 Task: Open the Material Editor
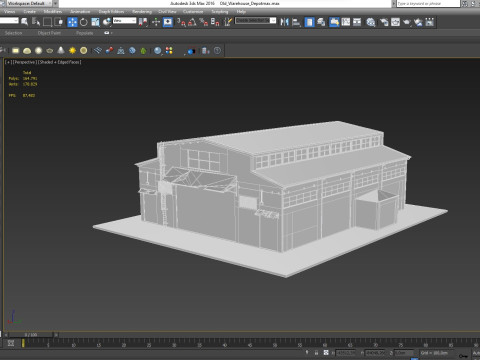(371, 22)
